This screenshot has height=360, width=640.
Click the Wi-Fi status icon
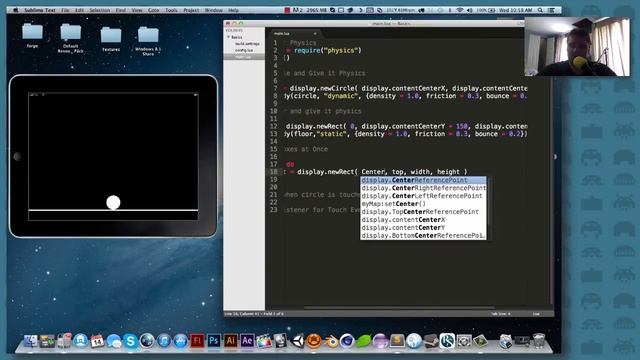pos(460,10)
